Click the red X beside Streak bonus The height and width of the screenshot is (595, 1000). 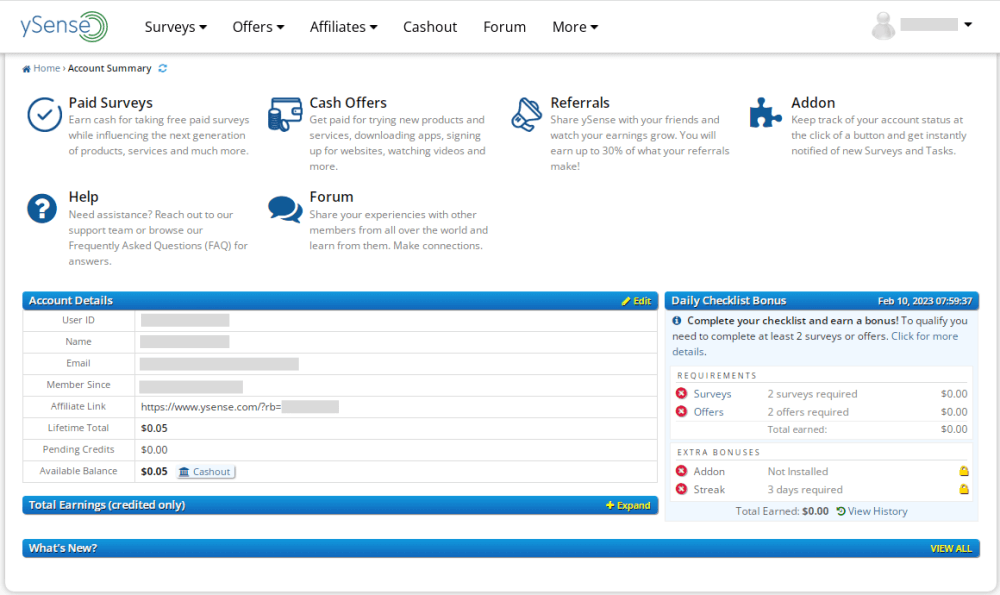pyautogui.click(x=681, y=489)
